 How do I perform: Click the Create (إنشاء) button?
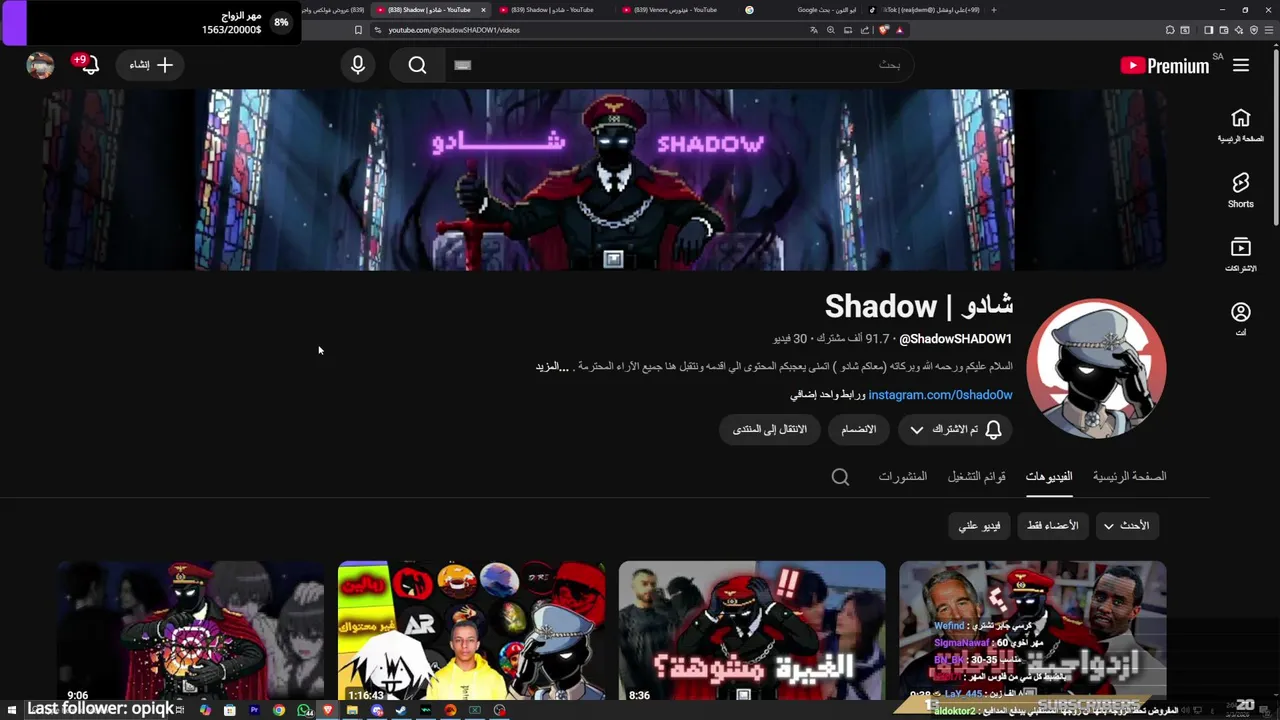coord(151,65)
